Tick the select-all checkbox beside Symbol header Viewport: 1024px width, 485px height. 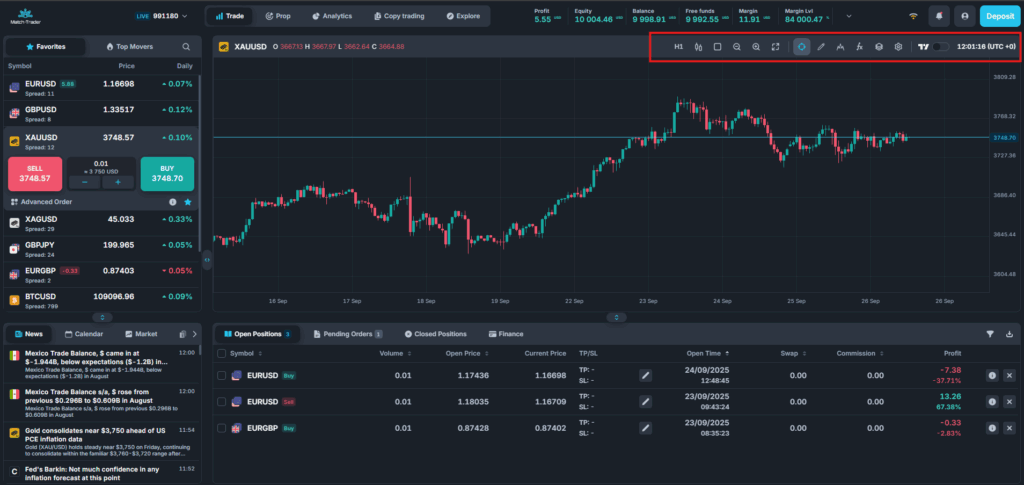coord(221,353)
